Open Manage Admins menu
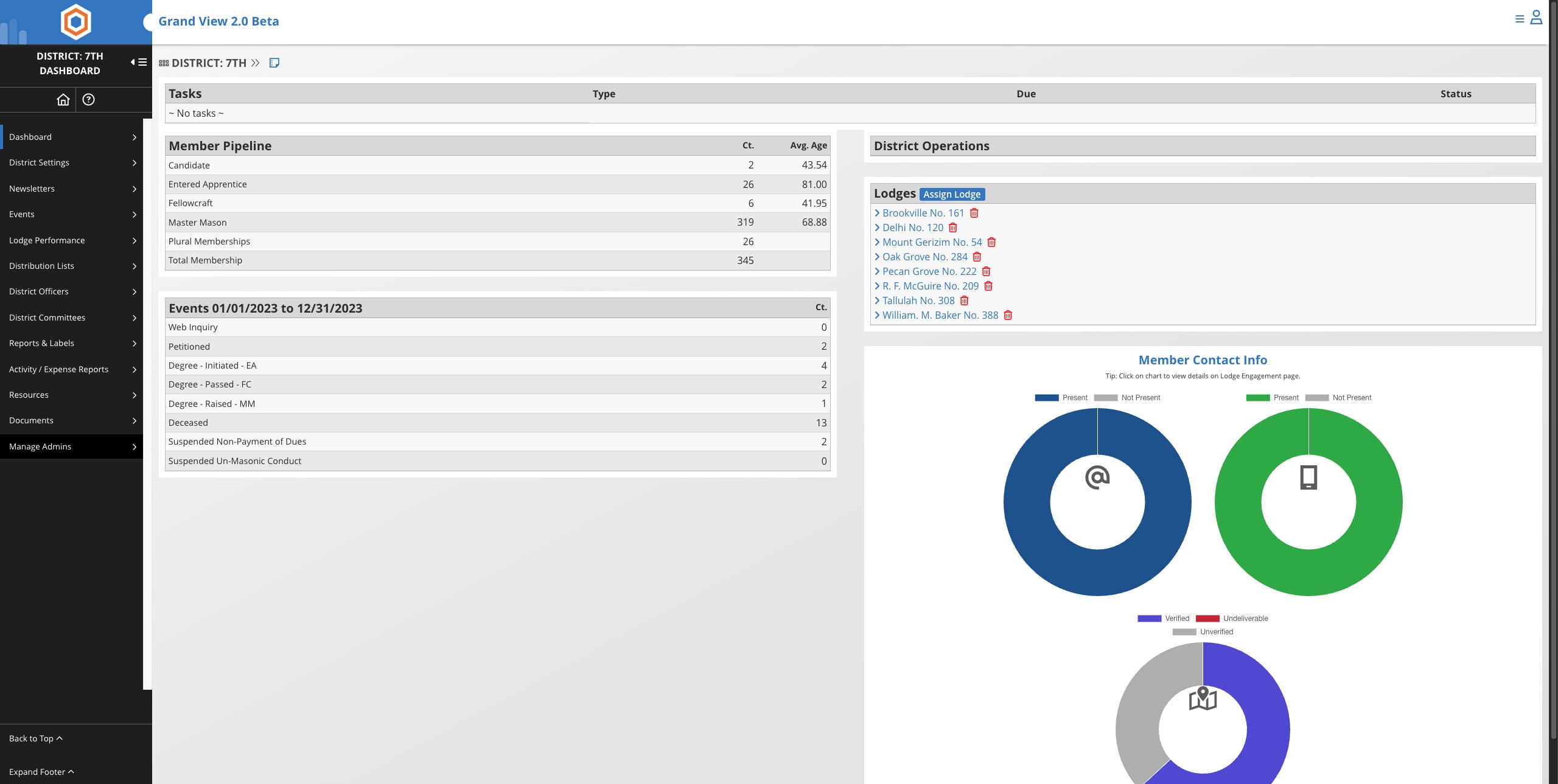Viewport: 1558px width, 784px height. 71,446
